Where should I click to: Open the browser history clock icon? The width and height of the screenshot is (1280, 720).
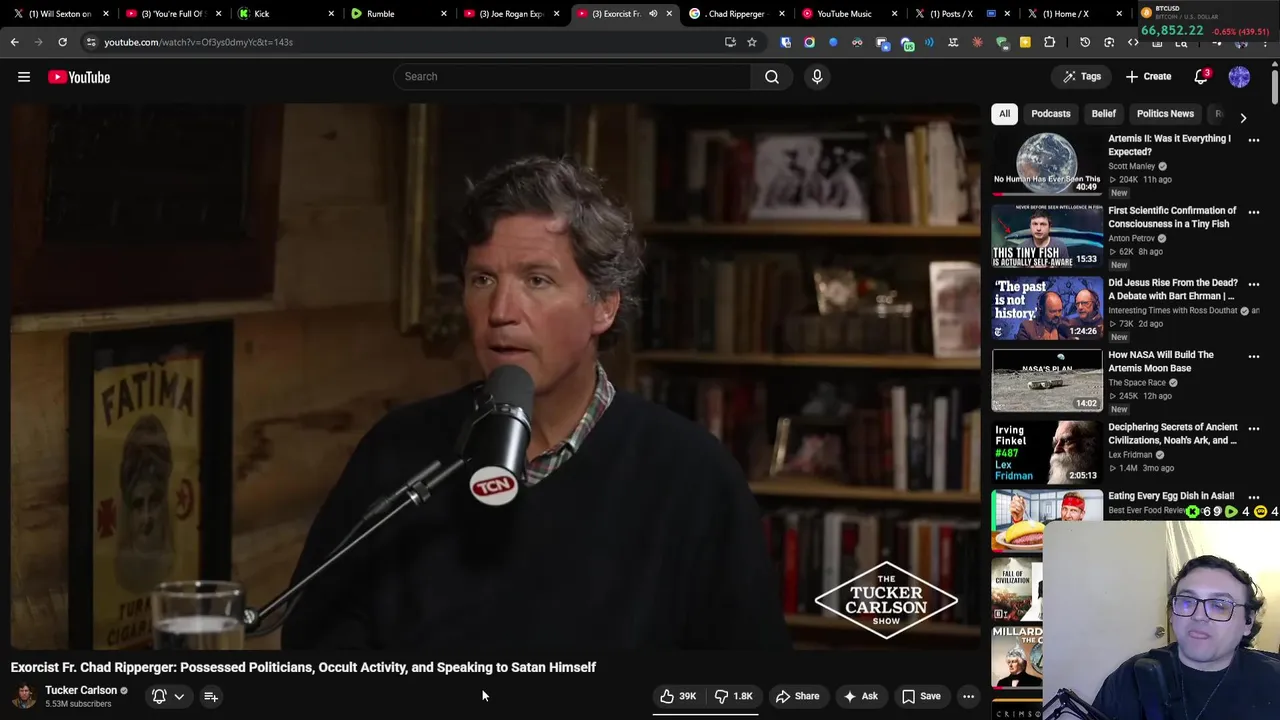tap(1085, 42)
